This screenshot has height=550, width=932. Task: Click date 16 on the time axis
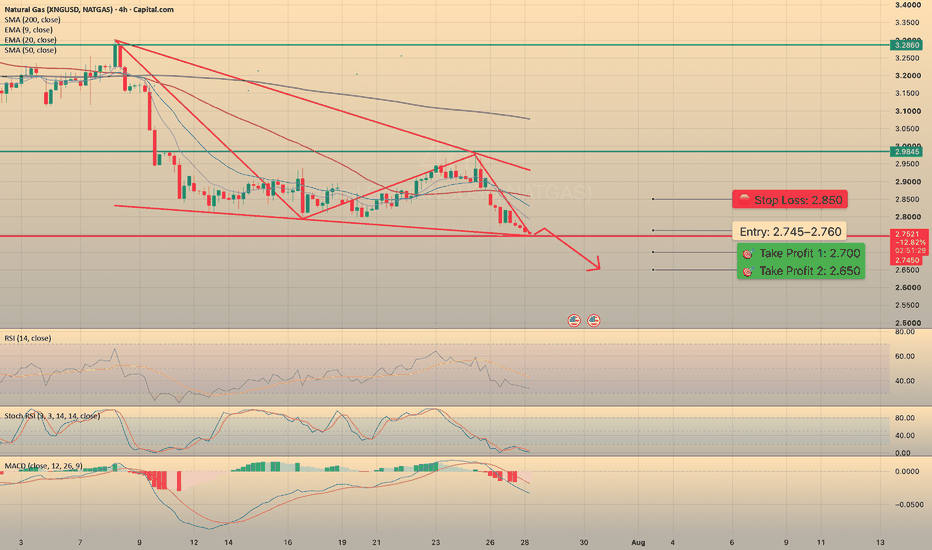click(x=287, y=542)
